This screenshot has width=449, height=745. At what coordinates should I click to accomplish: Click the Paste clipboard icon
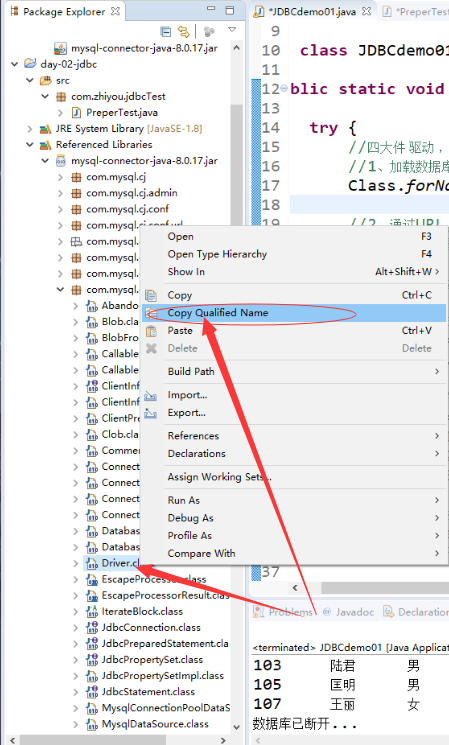pos(151,331)
